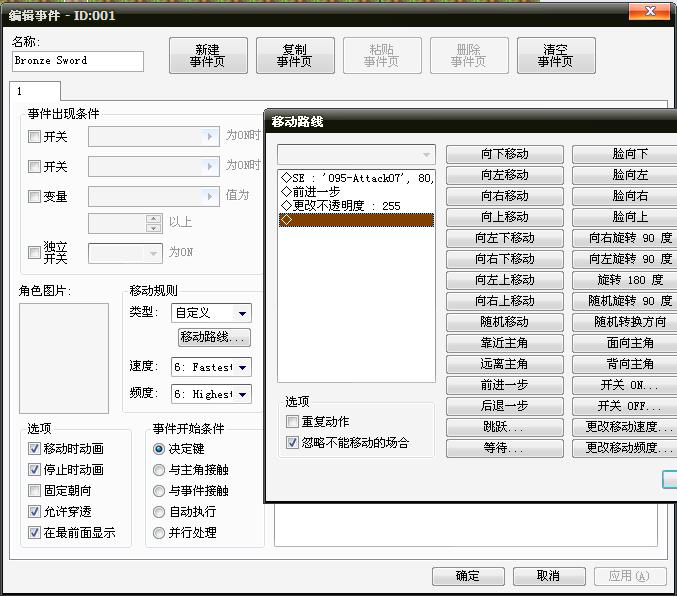Click the 移动路线... button
677x596 pixels.
coord(214,337)
